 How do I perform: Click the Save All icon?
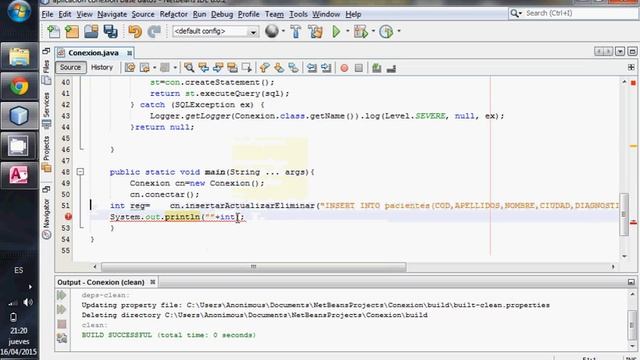pos(110,31)
